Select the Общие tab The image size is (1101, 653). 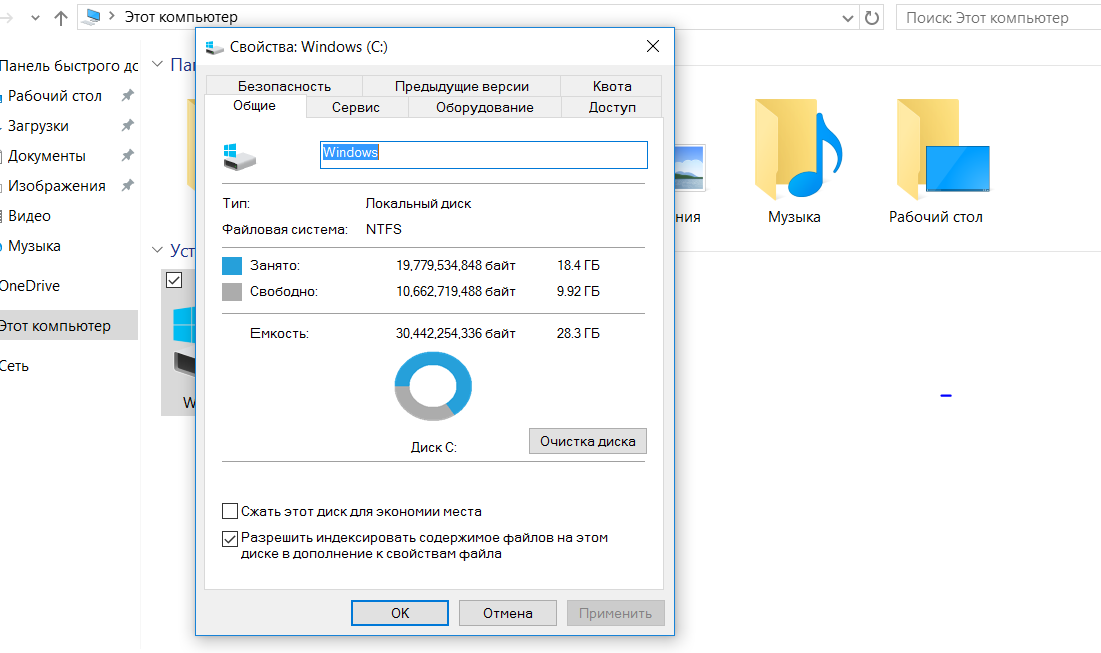(x=255, y=106)
